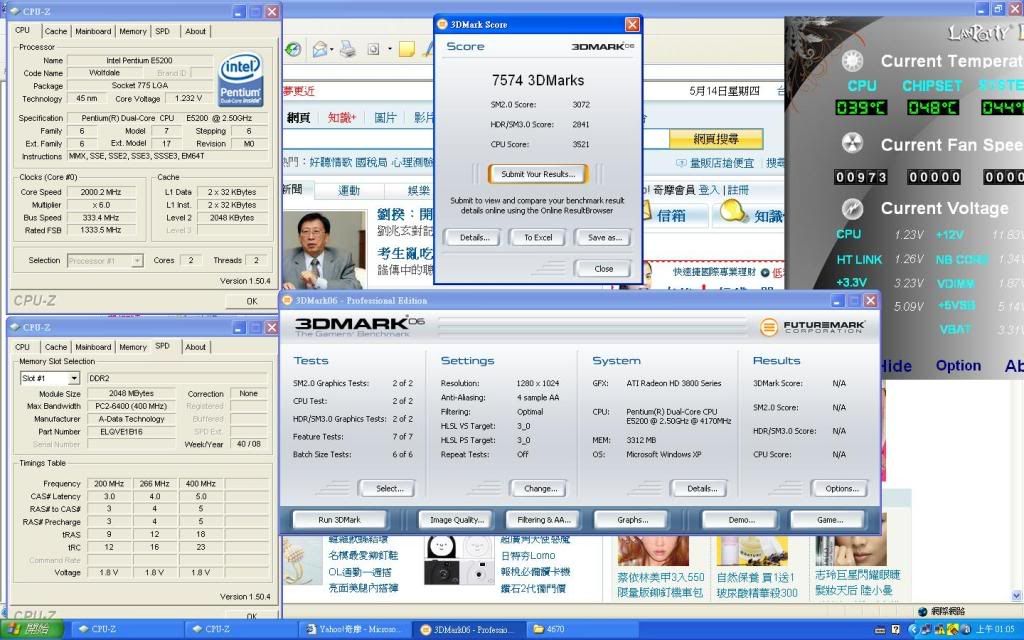
Task: Open the mail envelope icon in browser toolbar
Action: click(x=319, y=50)
